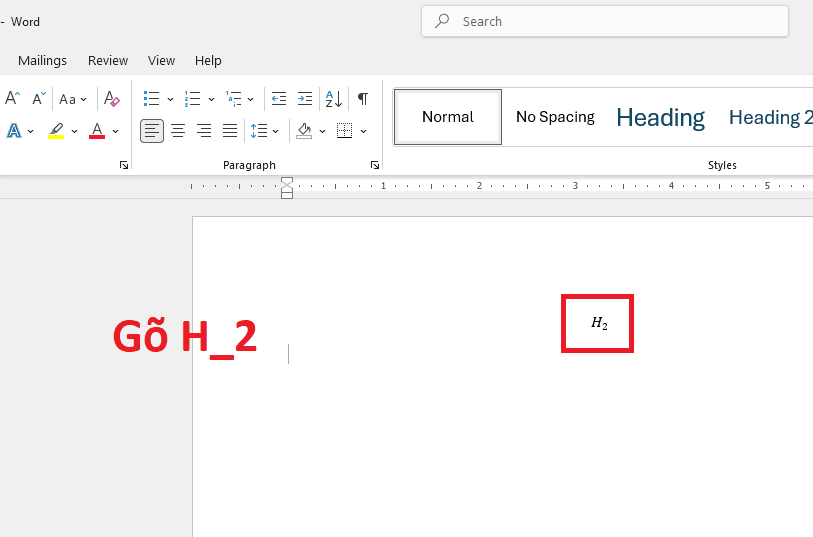Apply text effects with the blue A icon
Screen dimensions: 813x537
(x=14, y=131)
